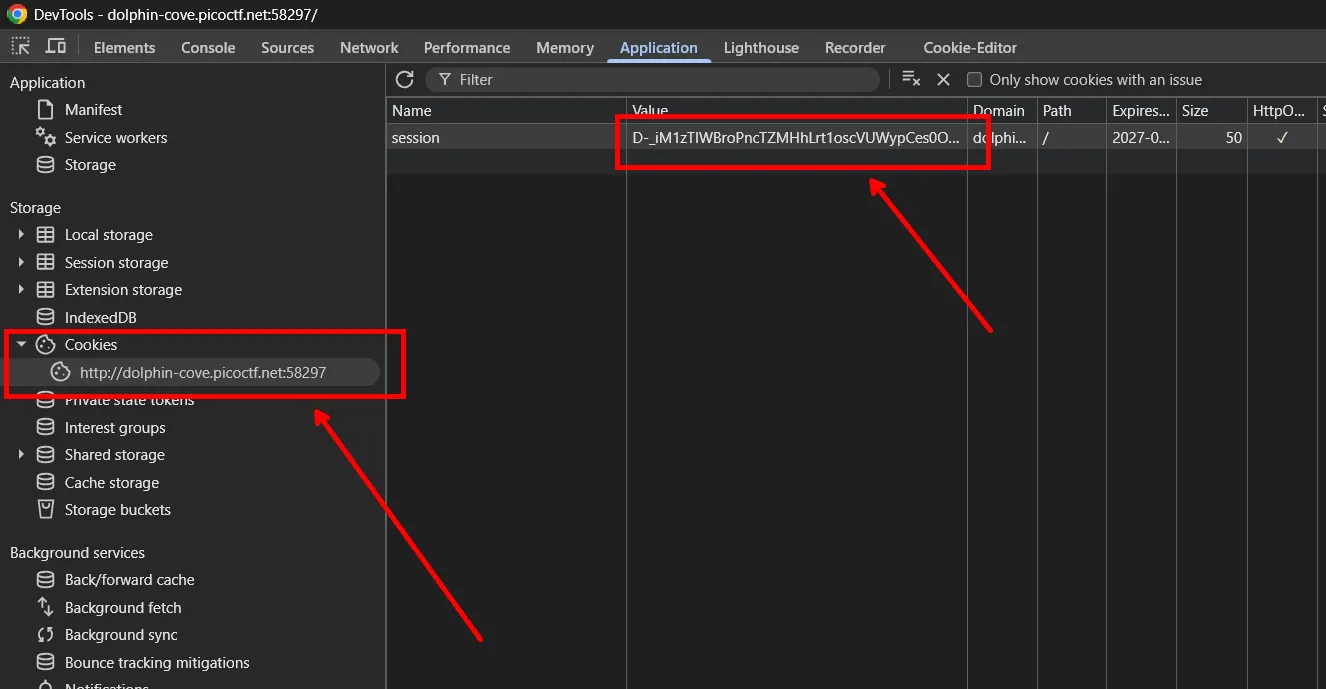This screenshot has height=689, width=1326.
Task: Expand the Session storage tree node
Action: pyautogui.click(x=21, y=262)
